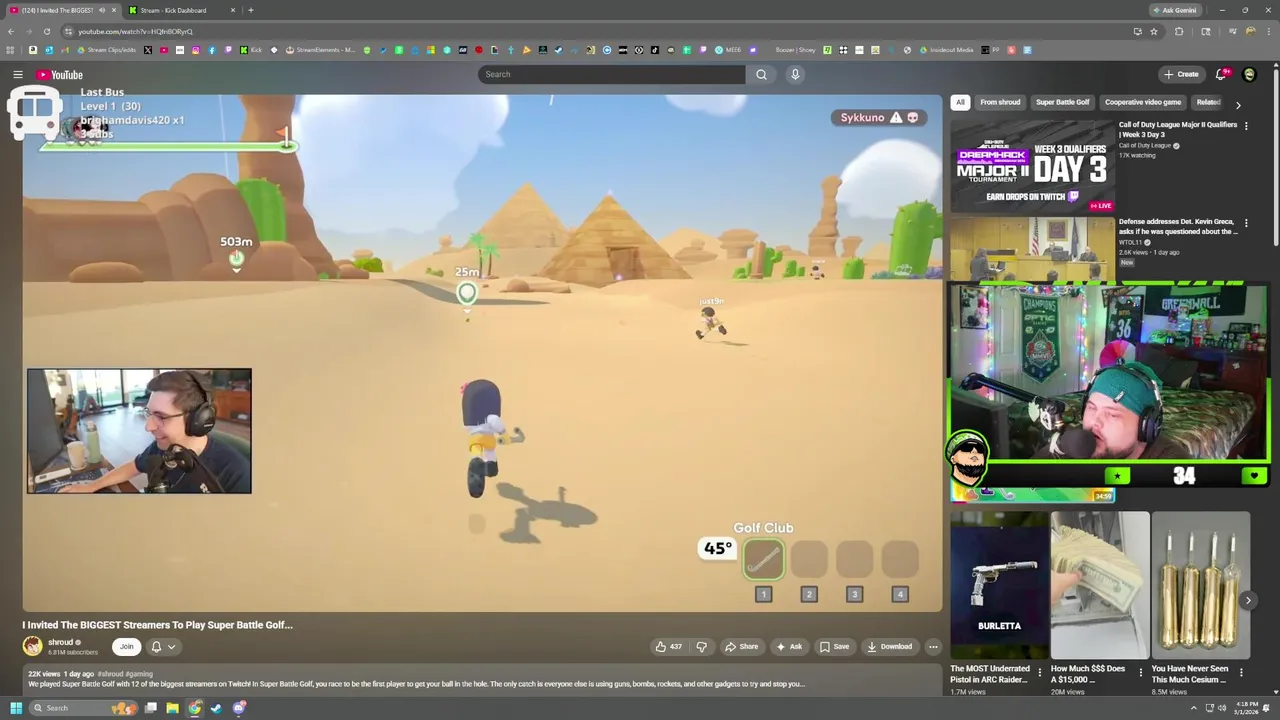Screen dimensions: 1280x720
Task: Mute the YouTube tab via speaker icon
Action: pyautogui.click(x=101, y=10)
